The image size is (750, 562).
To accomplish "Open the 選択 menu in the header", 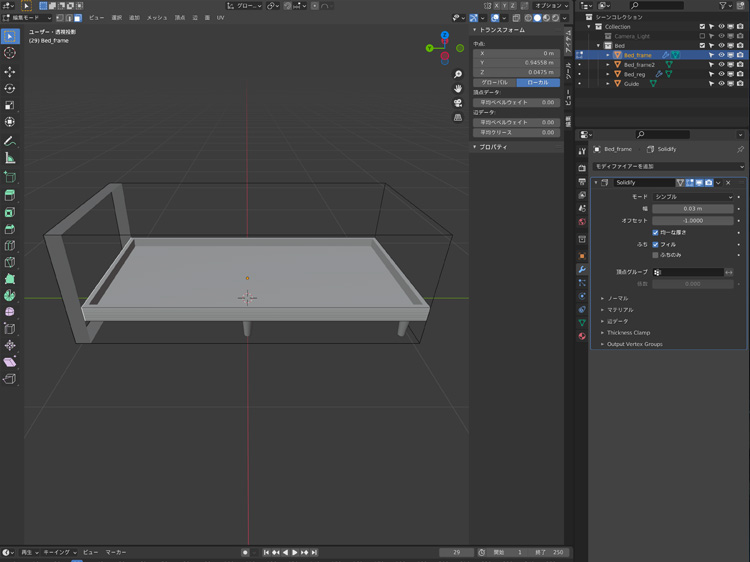I will 116,18.
